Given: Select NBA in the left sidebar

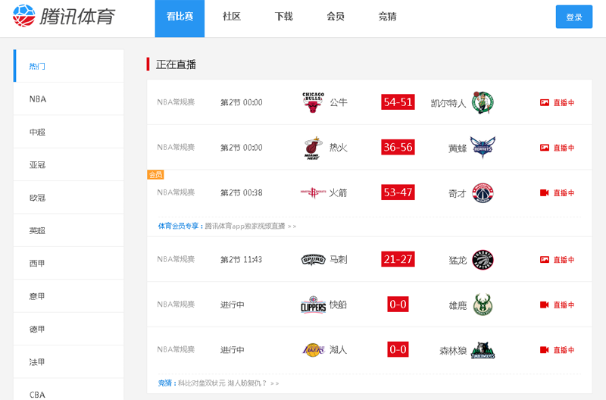Looking at the screenshot, I should coord(38,99).
